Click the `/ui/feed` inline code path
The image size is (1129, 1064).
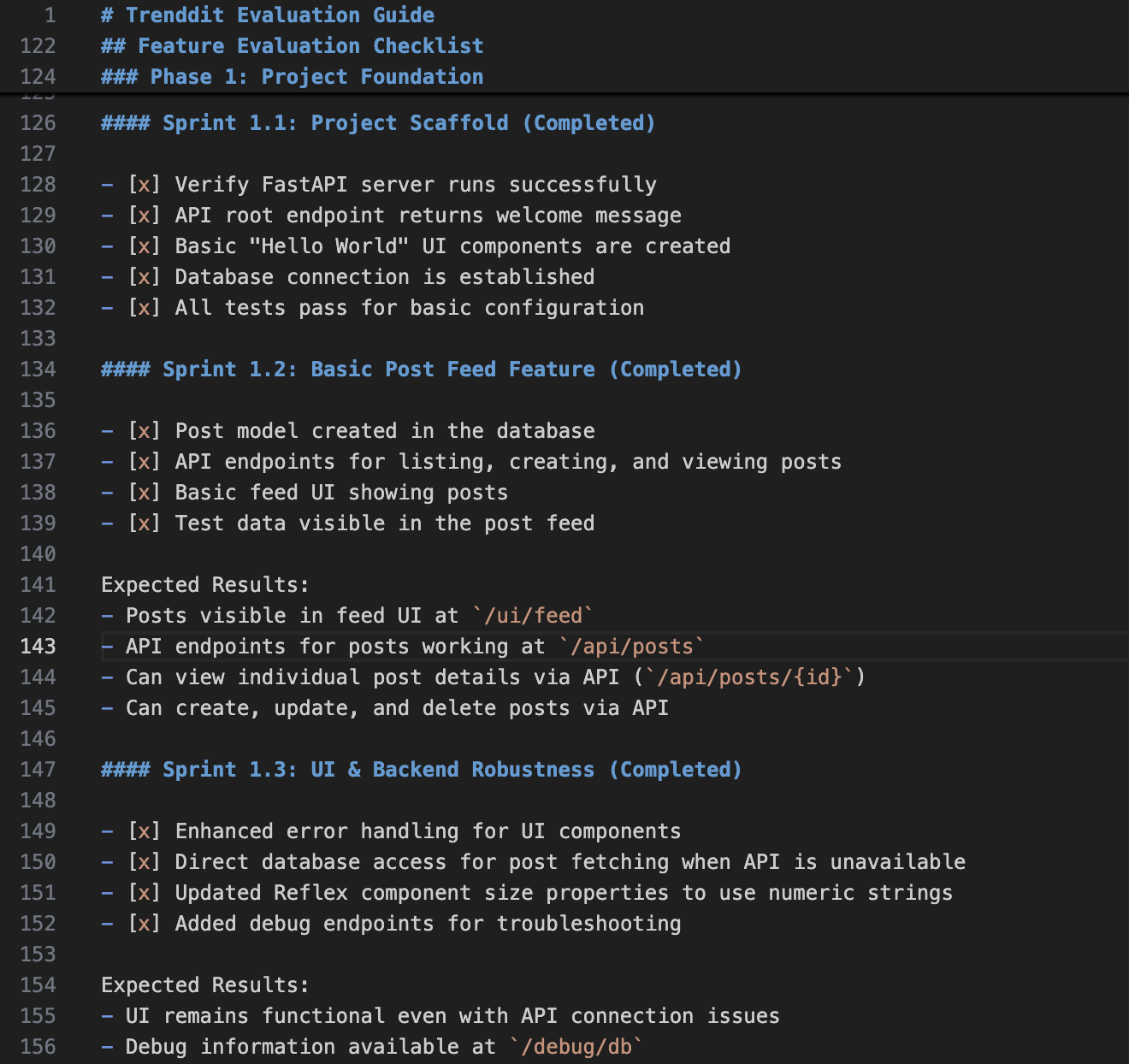tap(533, 616)
